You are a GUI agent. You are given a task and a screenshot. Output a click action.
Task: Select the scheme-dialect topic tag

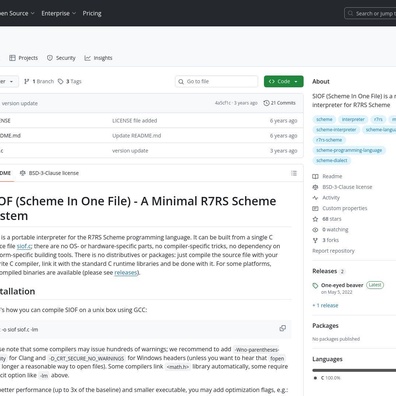pos(332,160)
